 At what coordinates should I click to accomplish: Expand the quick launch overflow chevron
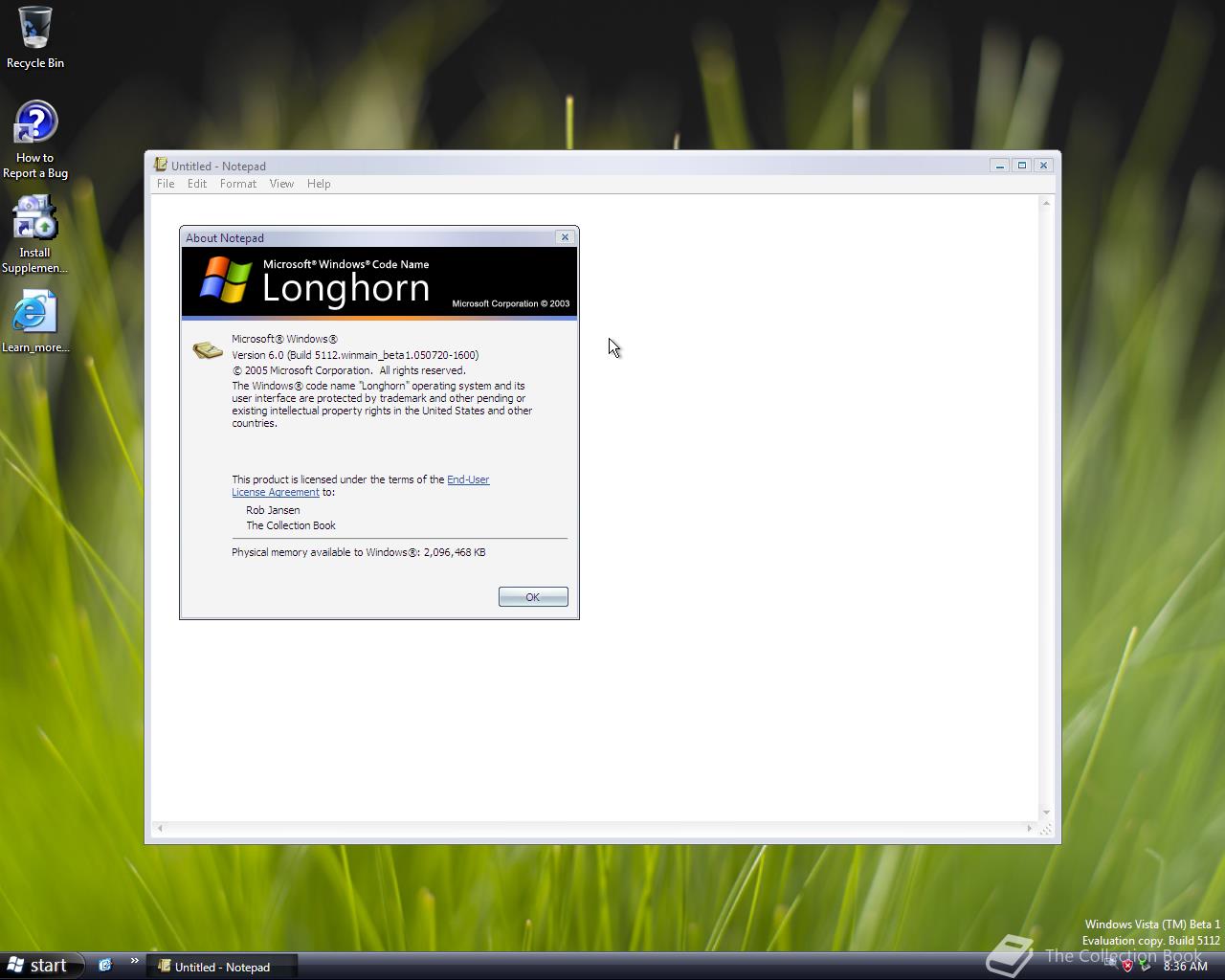tap(134, 961)
